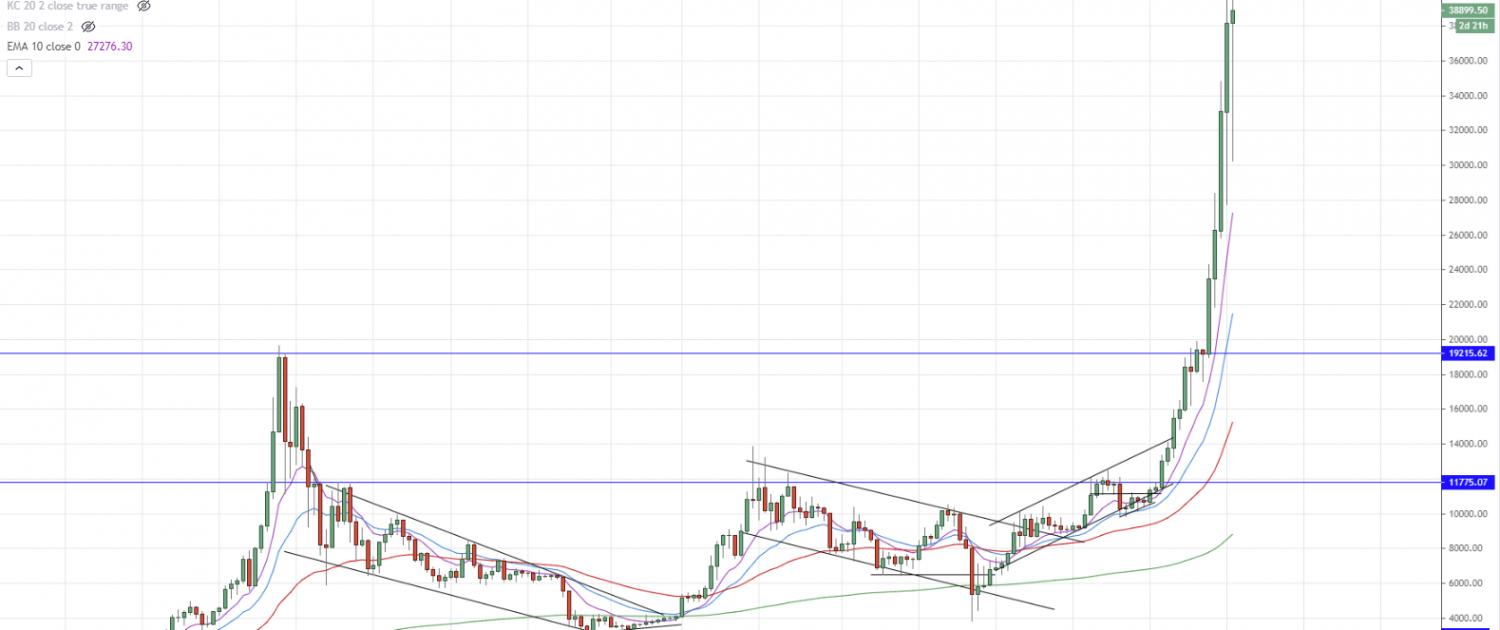Click the EMA 10 close 0 legend label

tap(44, 46)
